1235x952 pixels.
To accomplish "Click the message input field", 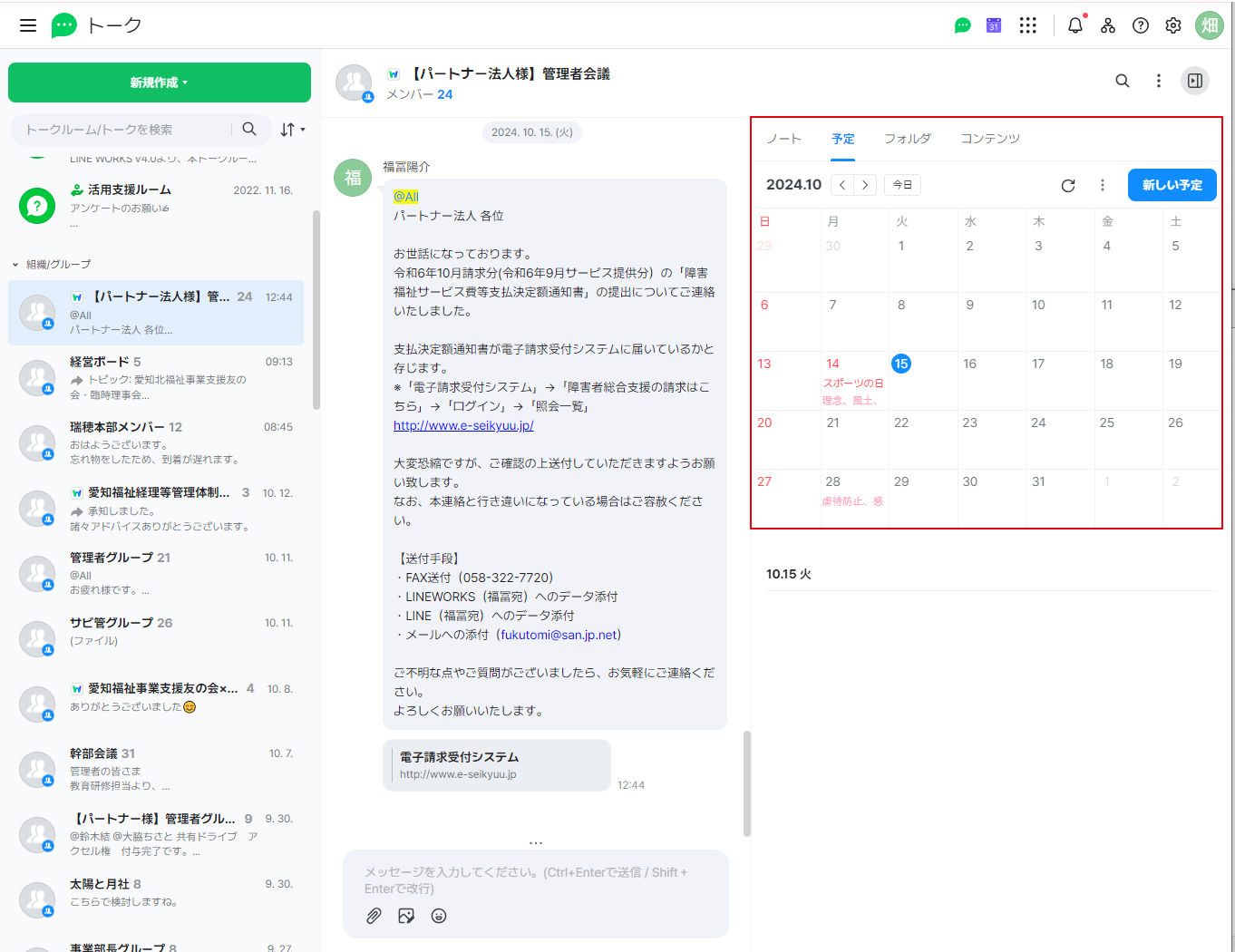I will point(536,880).
